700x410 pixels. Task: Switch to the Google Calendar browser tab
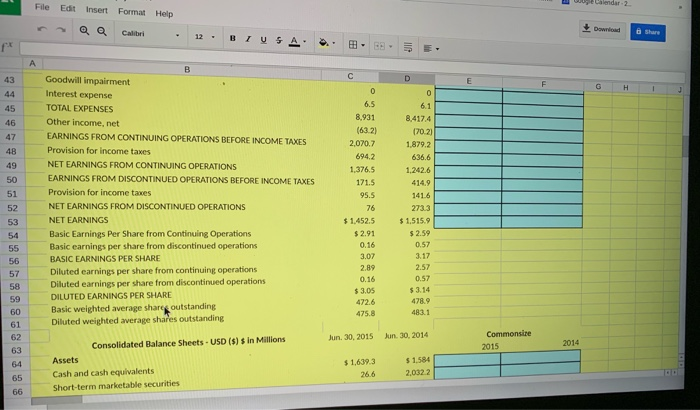pyautogui.click(x=596, y=2)
